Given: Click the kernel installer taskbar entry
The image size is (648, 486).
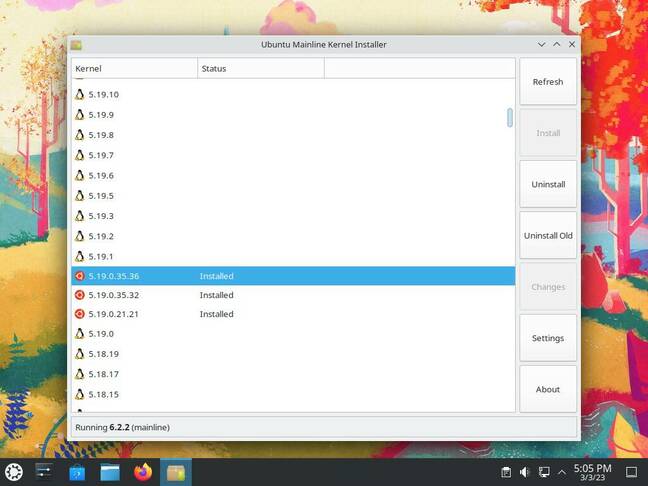Looking at the screenshot, I should (x=176, y=473).
